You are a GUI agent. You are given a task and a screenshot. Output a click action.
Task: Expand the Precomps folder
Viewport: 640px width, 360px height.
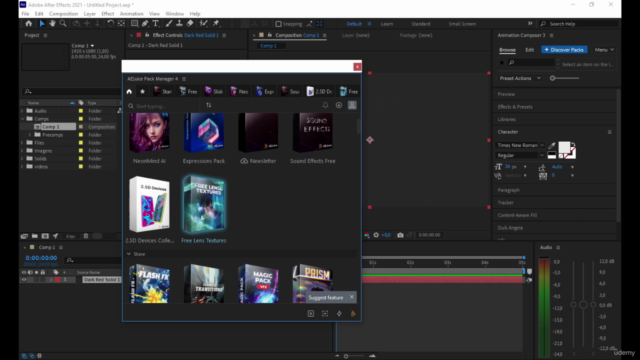[x=30, y=135]
